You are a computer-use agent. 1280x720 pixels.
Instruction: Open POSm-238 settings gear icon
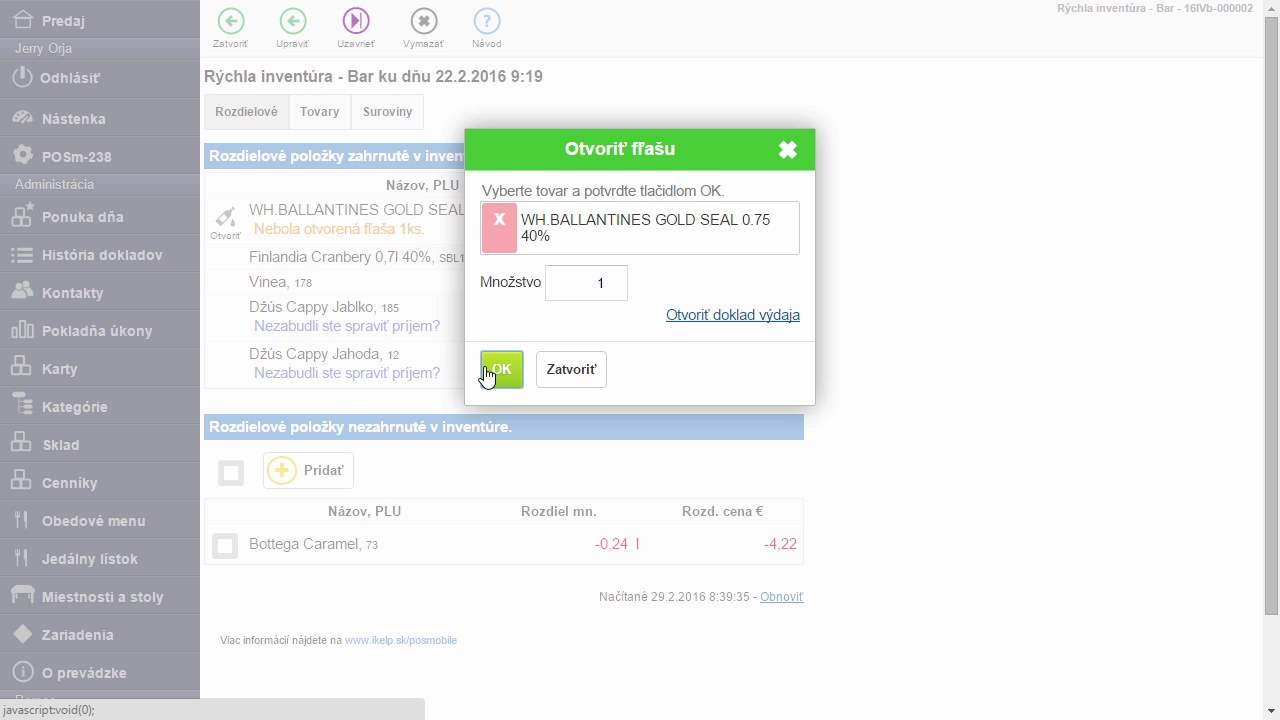(22, 156)
